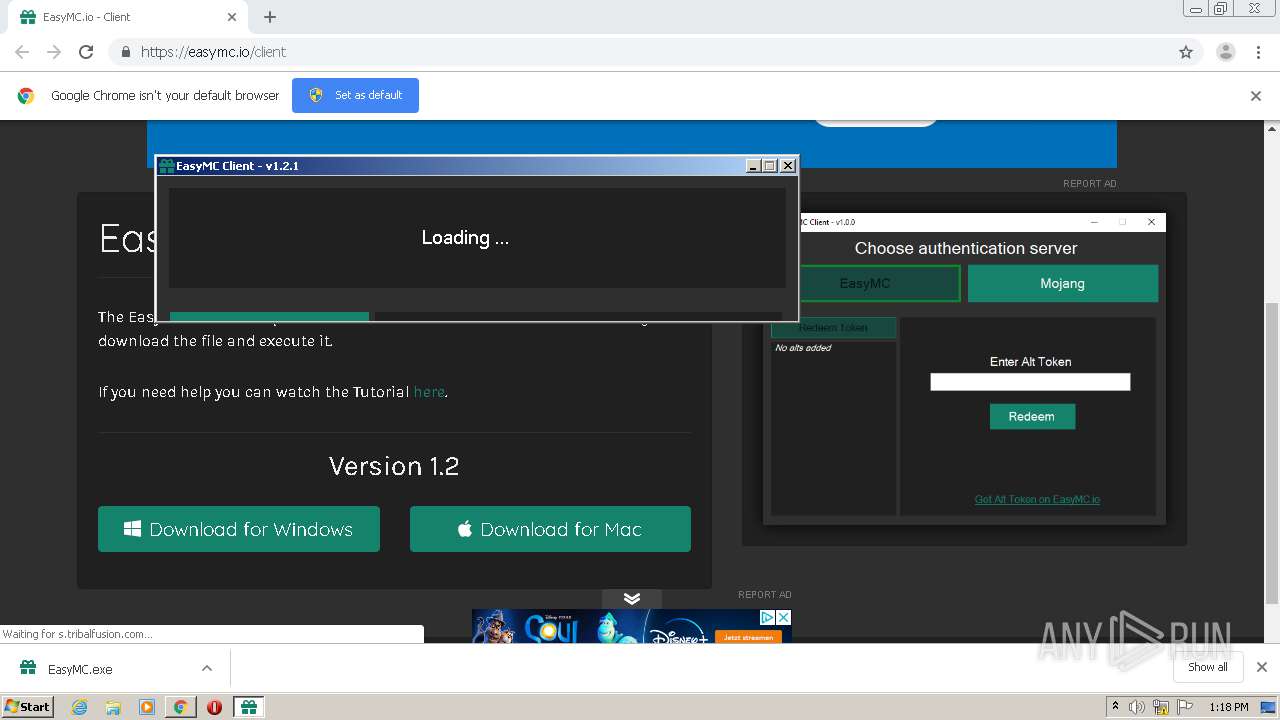Open the Chrome profile avatar menu
Screen dimensions: 1280x720
click(x=1225, y=52)
